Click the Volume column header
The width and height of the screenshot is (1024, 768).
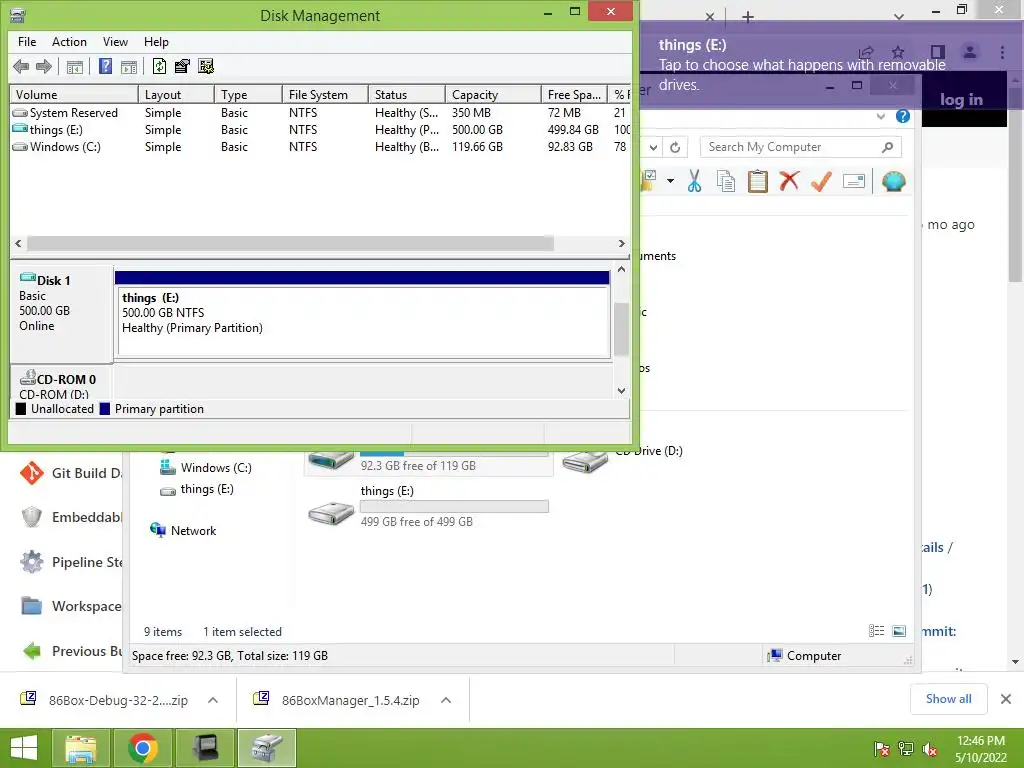[x=73, y=95]
